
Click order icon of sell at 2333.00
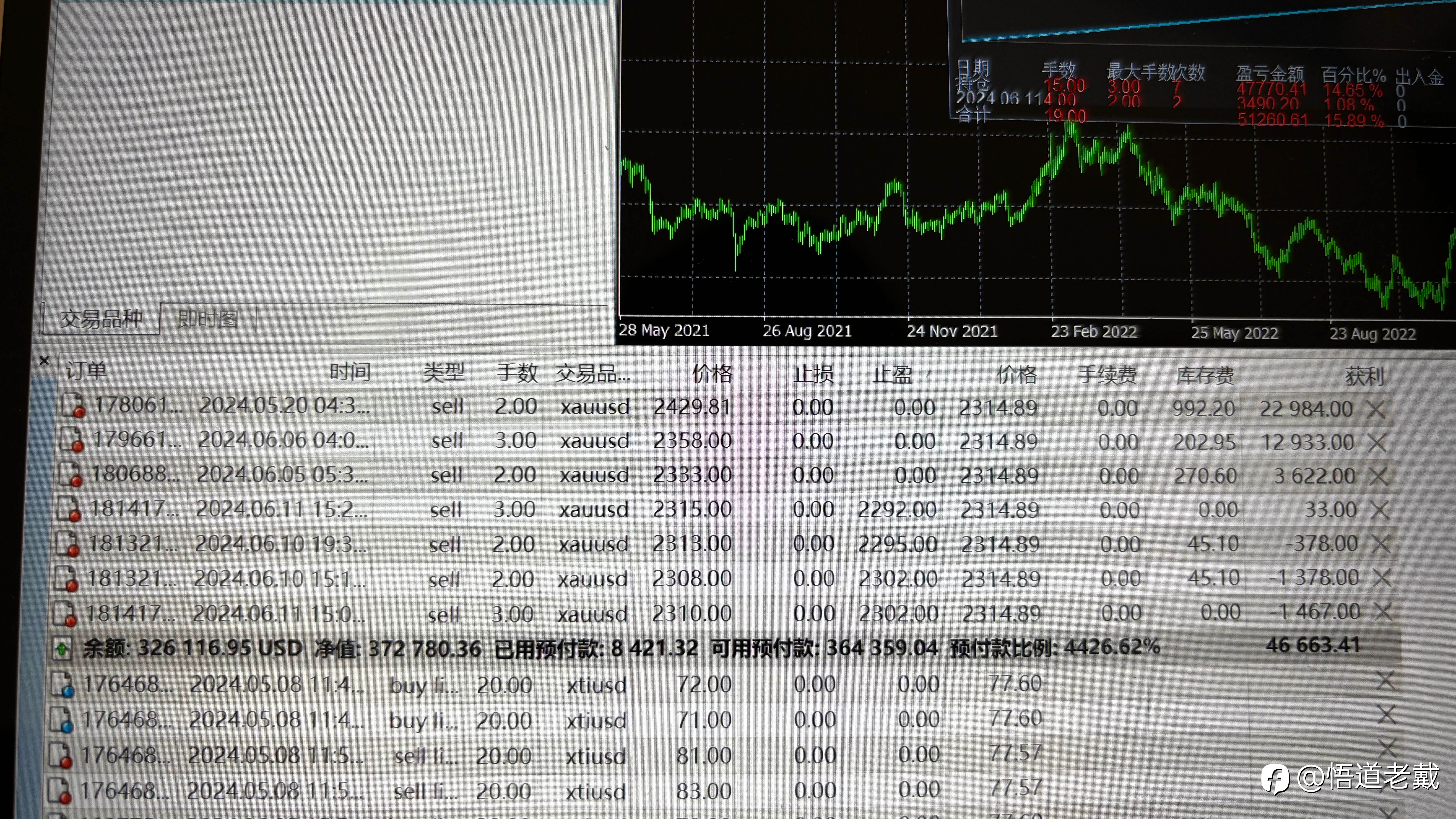click(71, 474)
